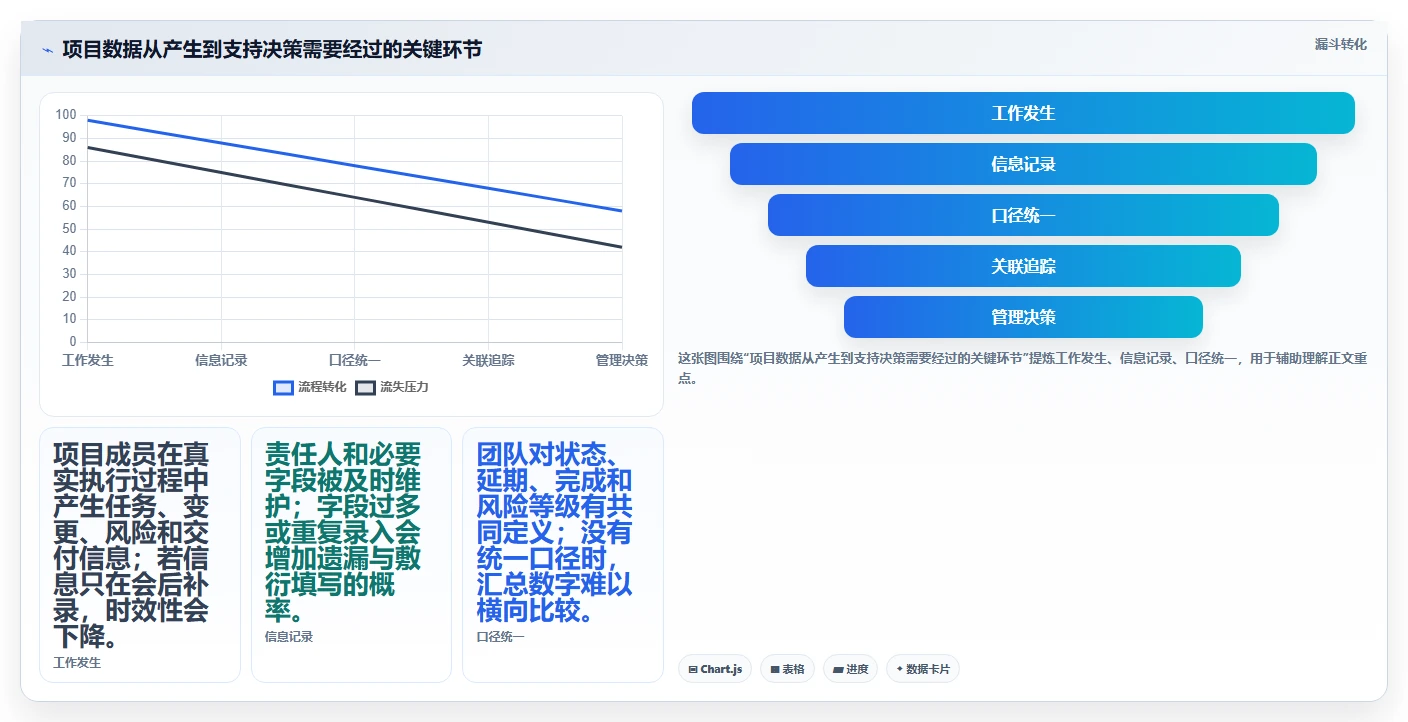
Task: Click the 流失压力 legend label
Action: click(x=404, y=387)
